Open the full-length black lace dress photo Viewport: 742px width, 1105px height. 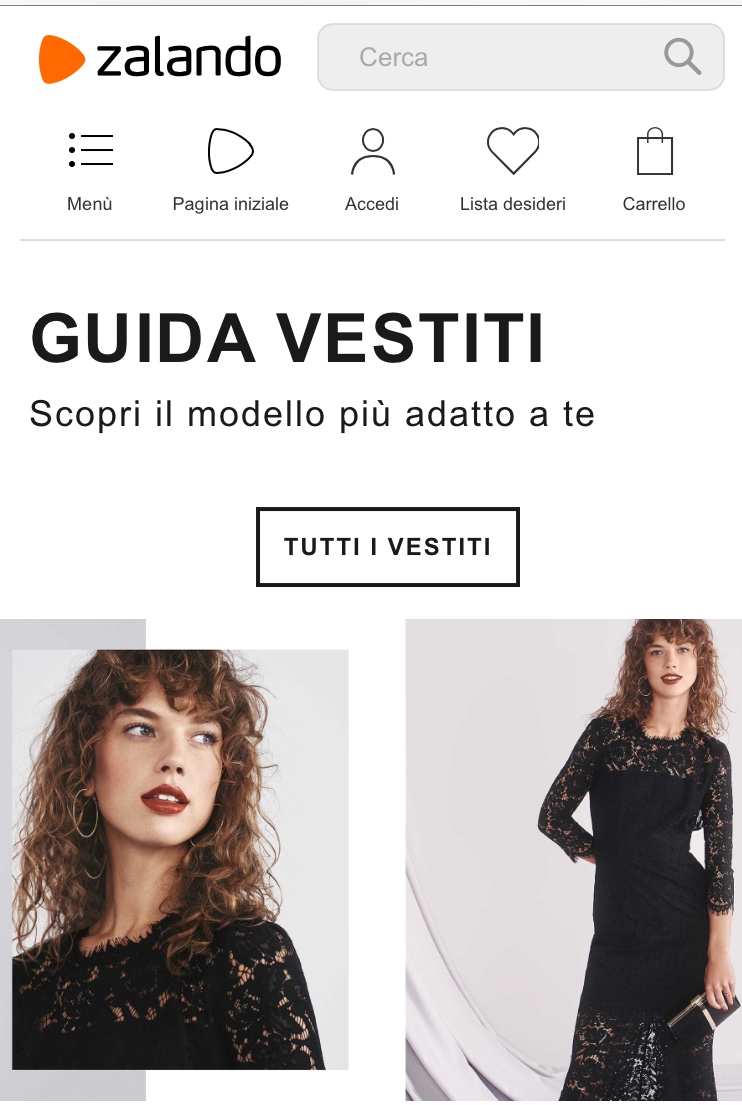point(574,860)
